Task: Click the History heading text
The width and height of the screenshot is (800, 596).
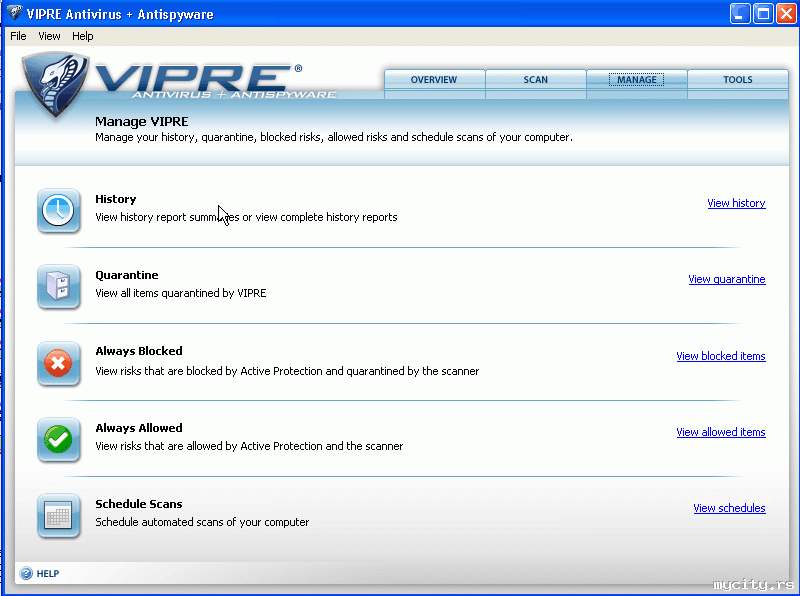Action: pyautogui.click(x=116, y=199)
